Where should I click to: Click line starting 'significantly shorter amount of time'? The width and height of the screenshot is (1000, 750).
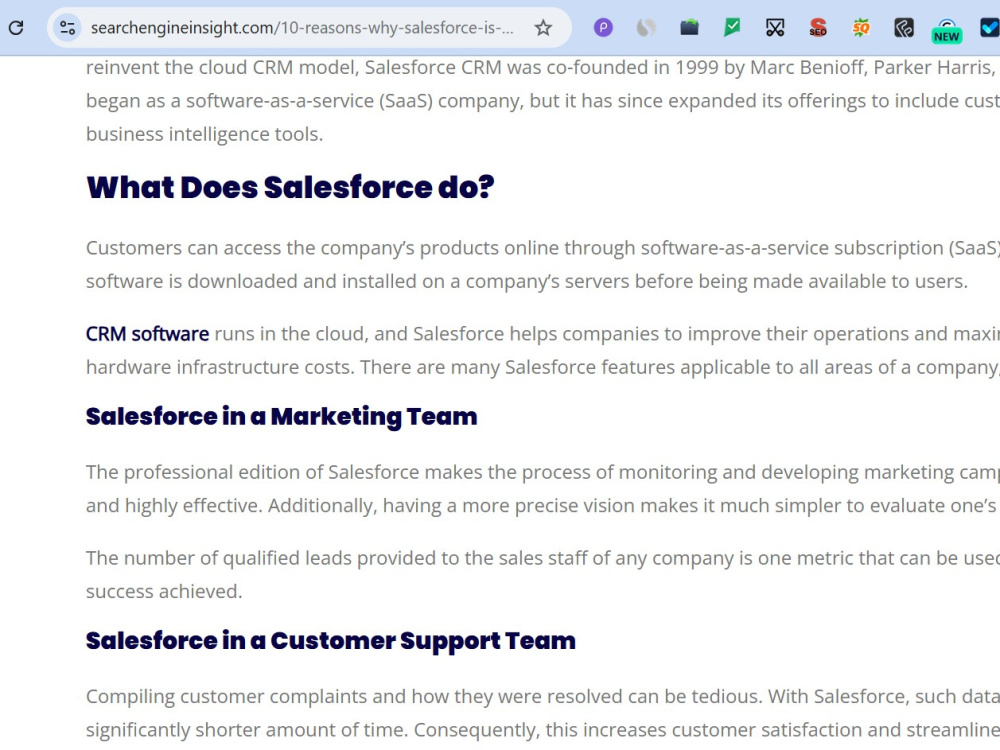[543, 730]
